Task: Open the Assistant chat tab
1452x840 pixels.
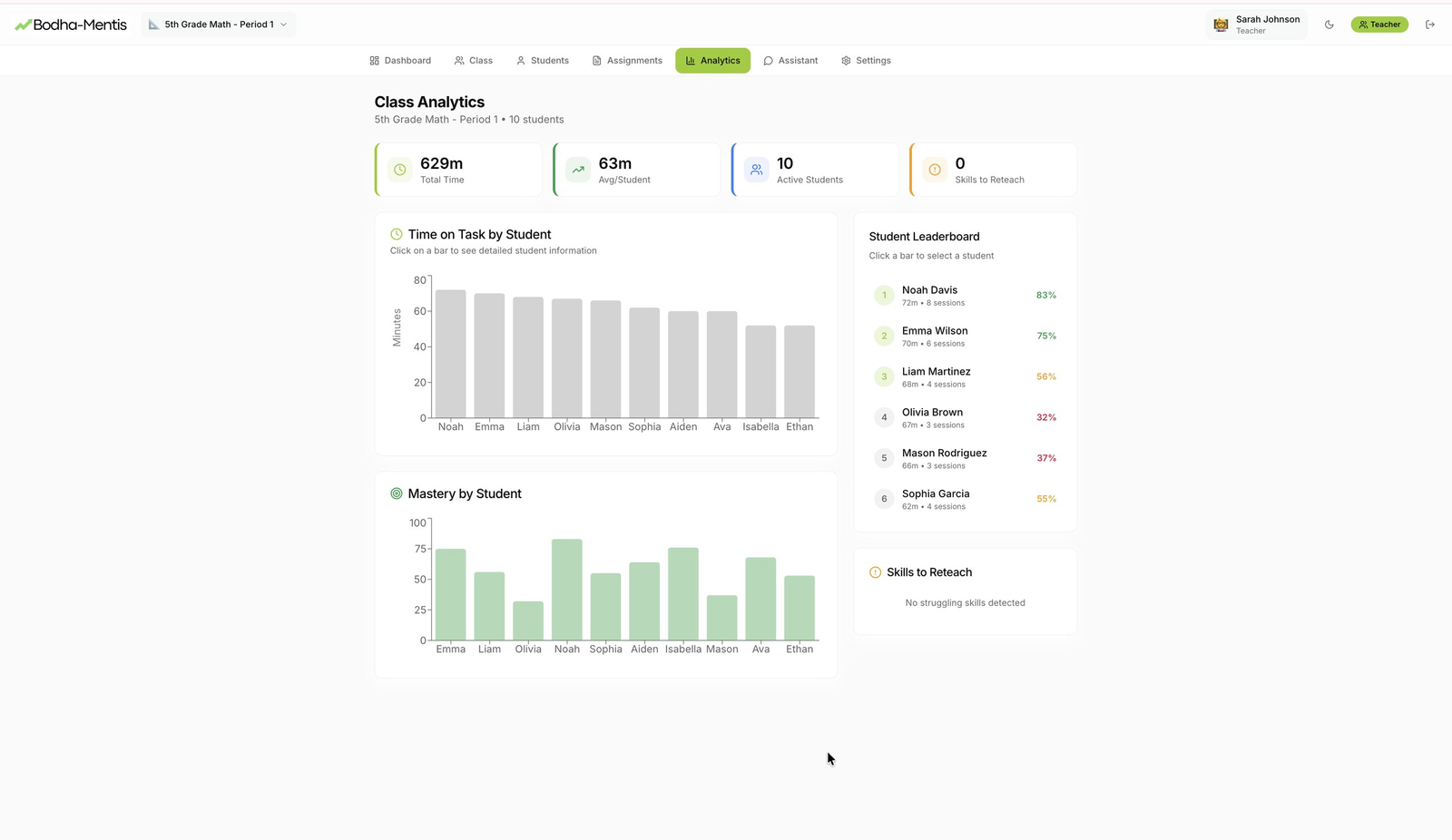Action: [x=790, y=61]
